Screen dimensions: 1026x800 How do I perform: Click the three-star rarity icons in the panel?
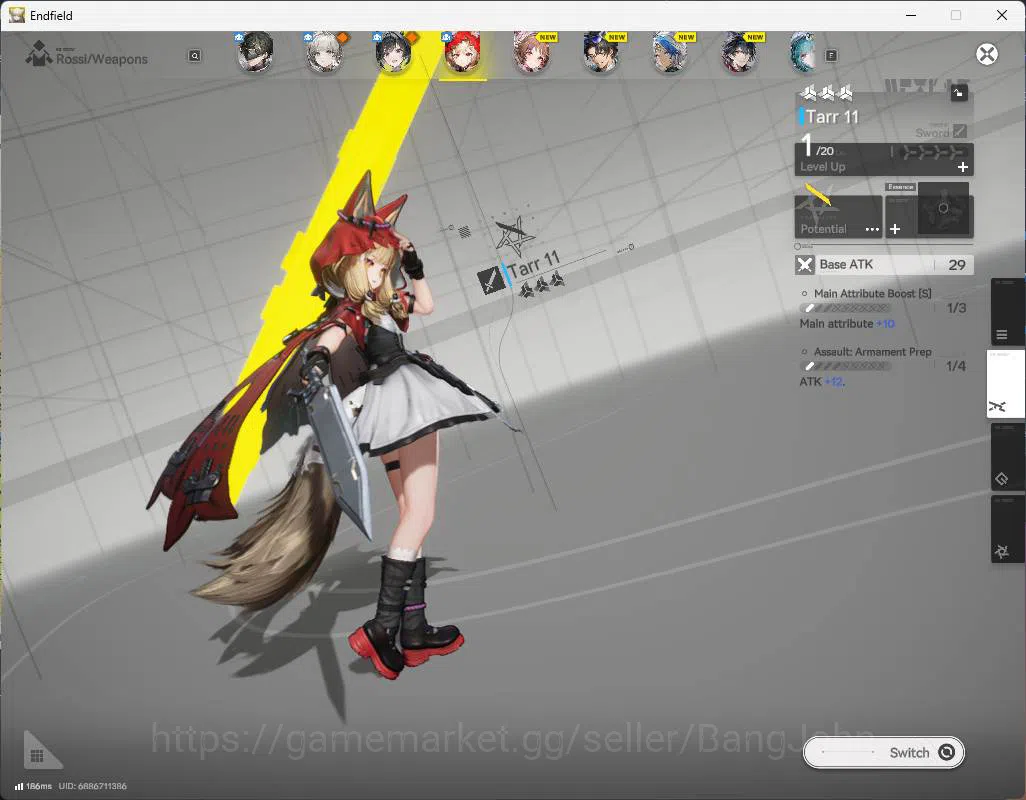(827, 94)
